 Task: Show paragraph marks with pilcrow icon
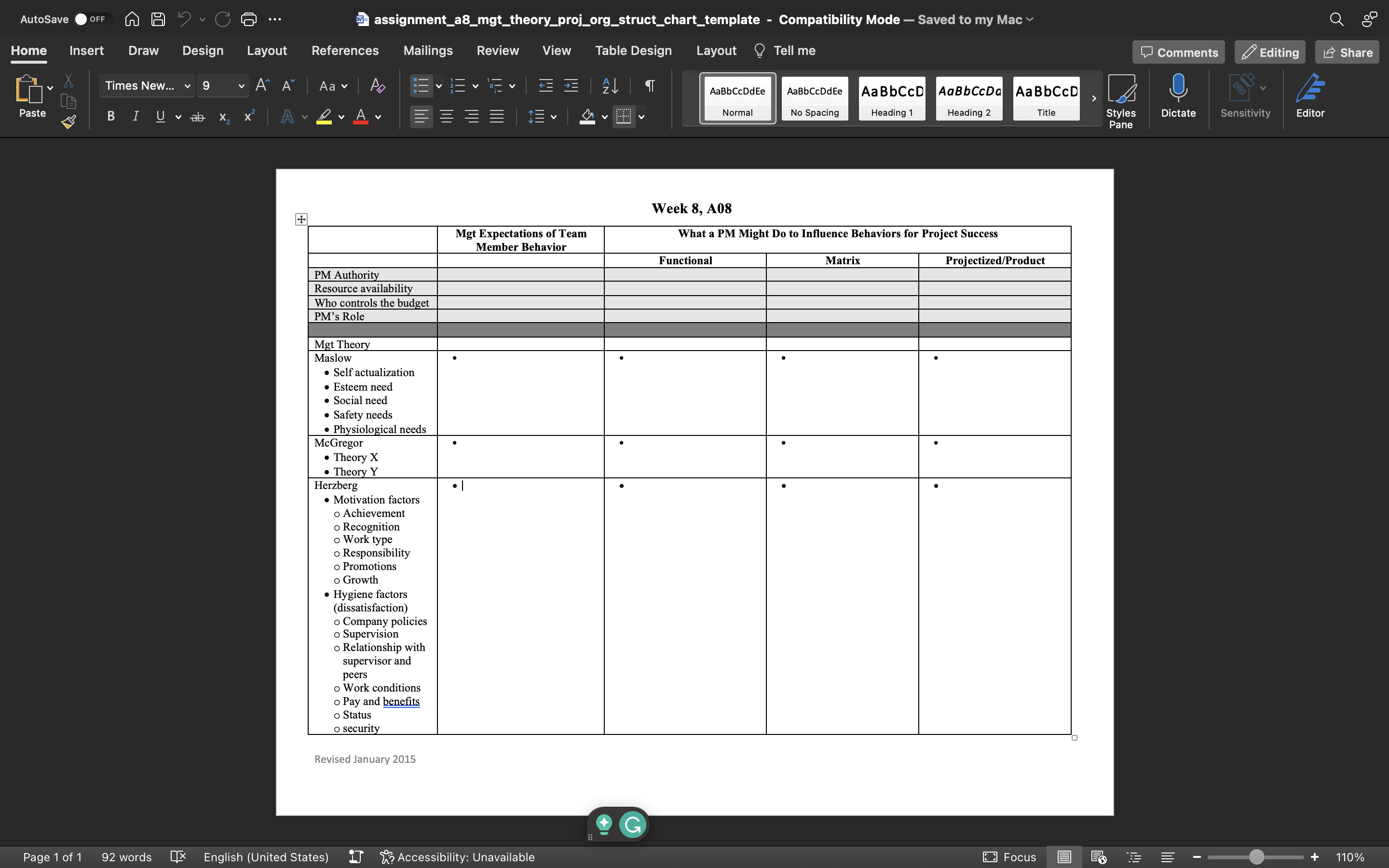coord(650,86)
